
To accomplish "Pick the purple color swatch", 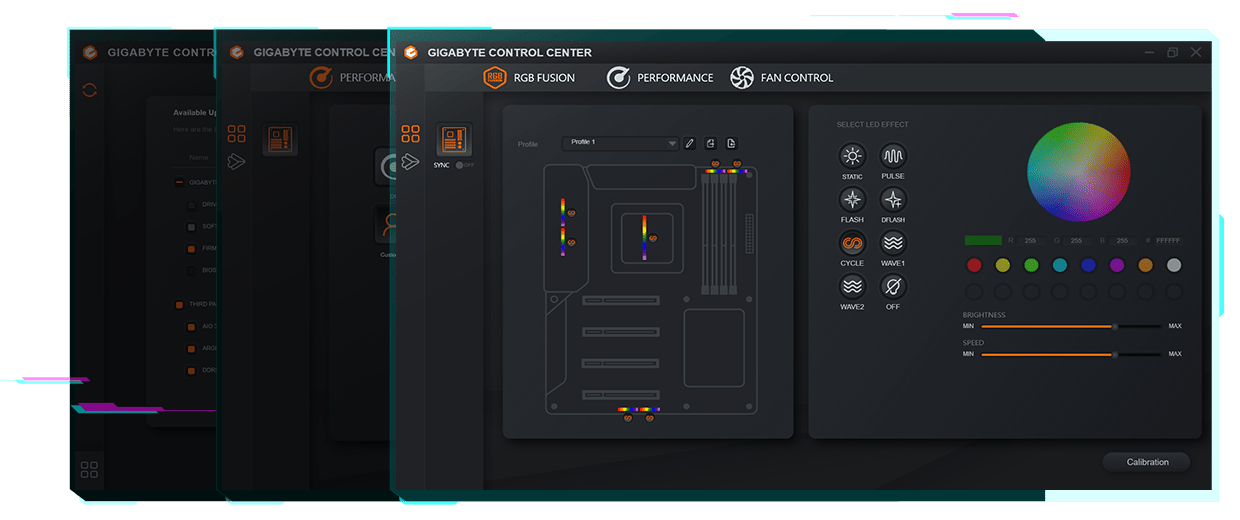I will click(1117, 265).
